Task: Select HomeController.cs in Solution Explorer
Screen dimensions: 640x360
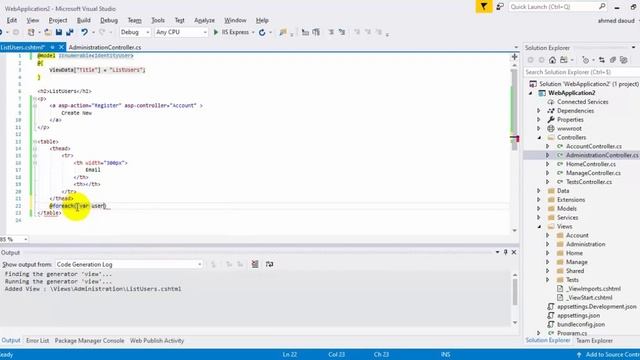Action: click(591, 164)
